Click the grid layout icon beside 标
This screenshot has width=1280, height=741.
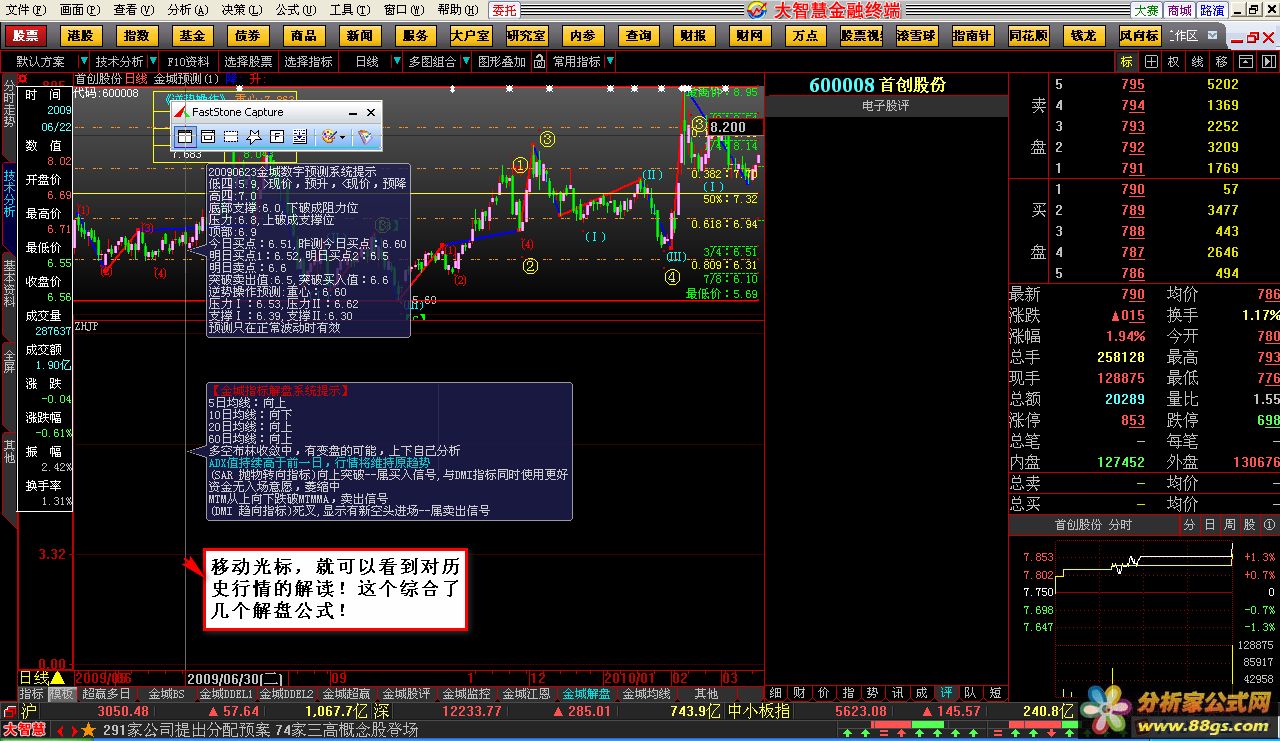(1151, 61)
